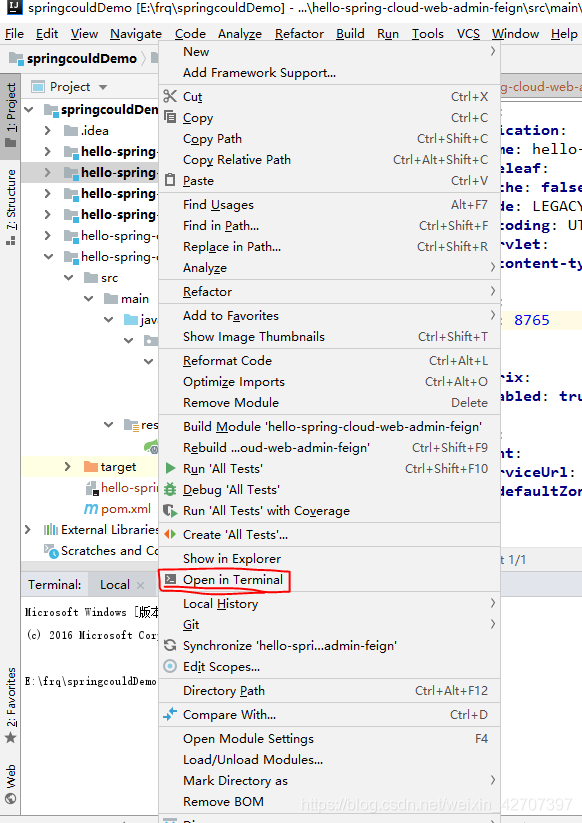Select Mark Directory as
Screen dimensions: 582x823
(x=329, y=780)
